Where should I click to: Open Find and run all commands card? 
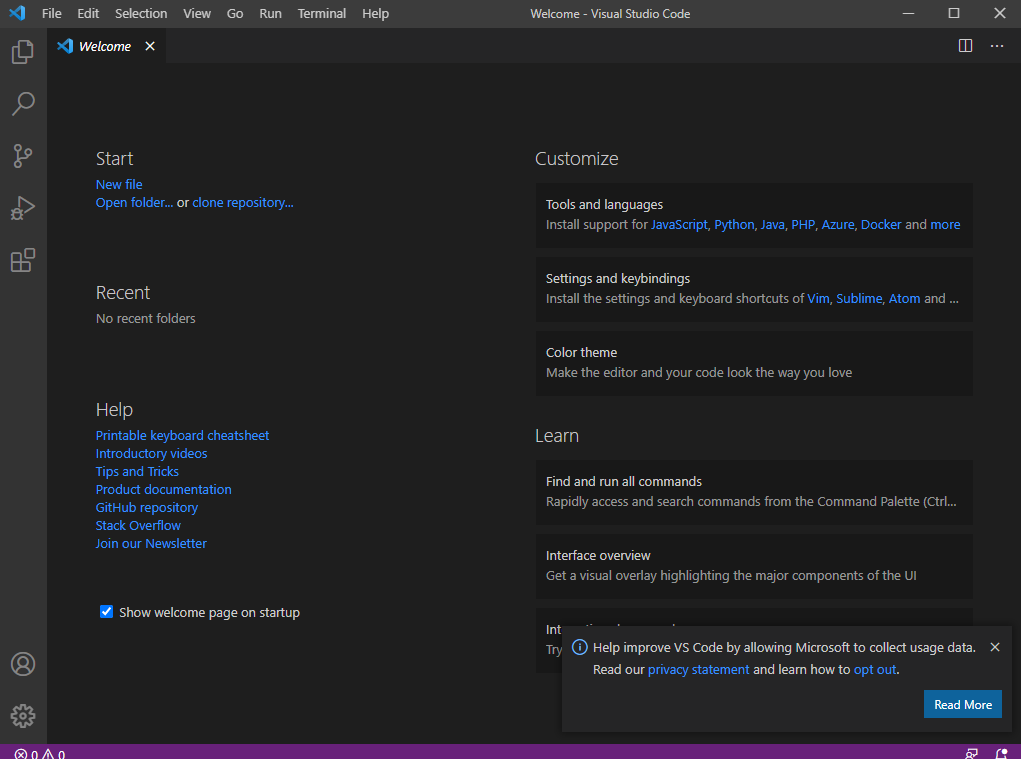(x=754, y=492)
